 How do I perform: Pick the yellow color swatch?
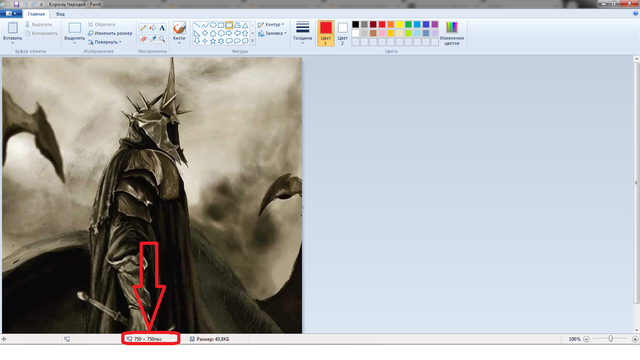(400, 24)
